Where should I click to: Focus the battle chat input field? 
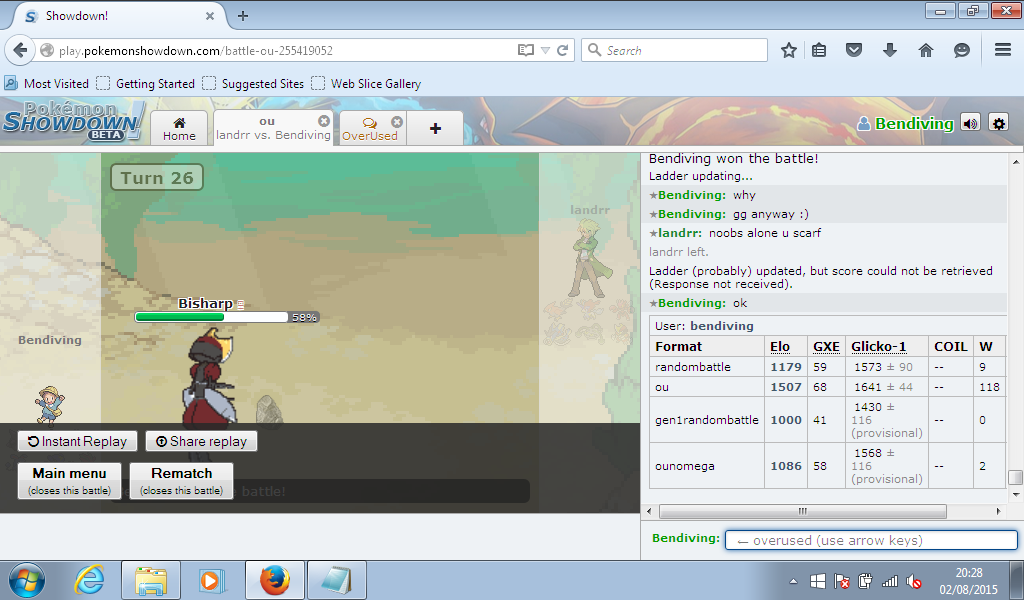pos(871,540)
